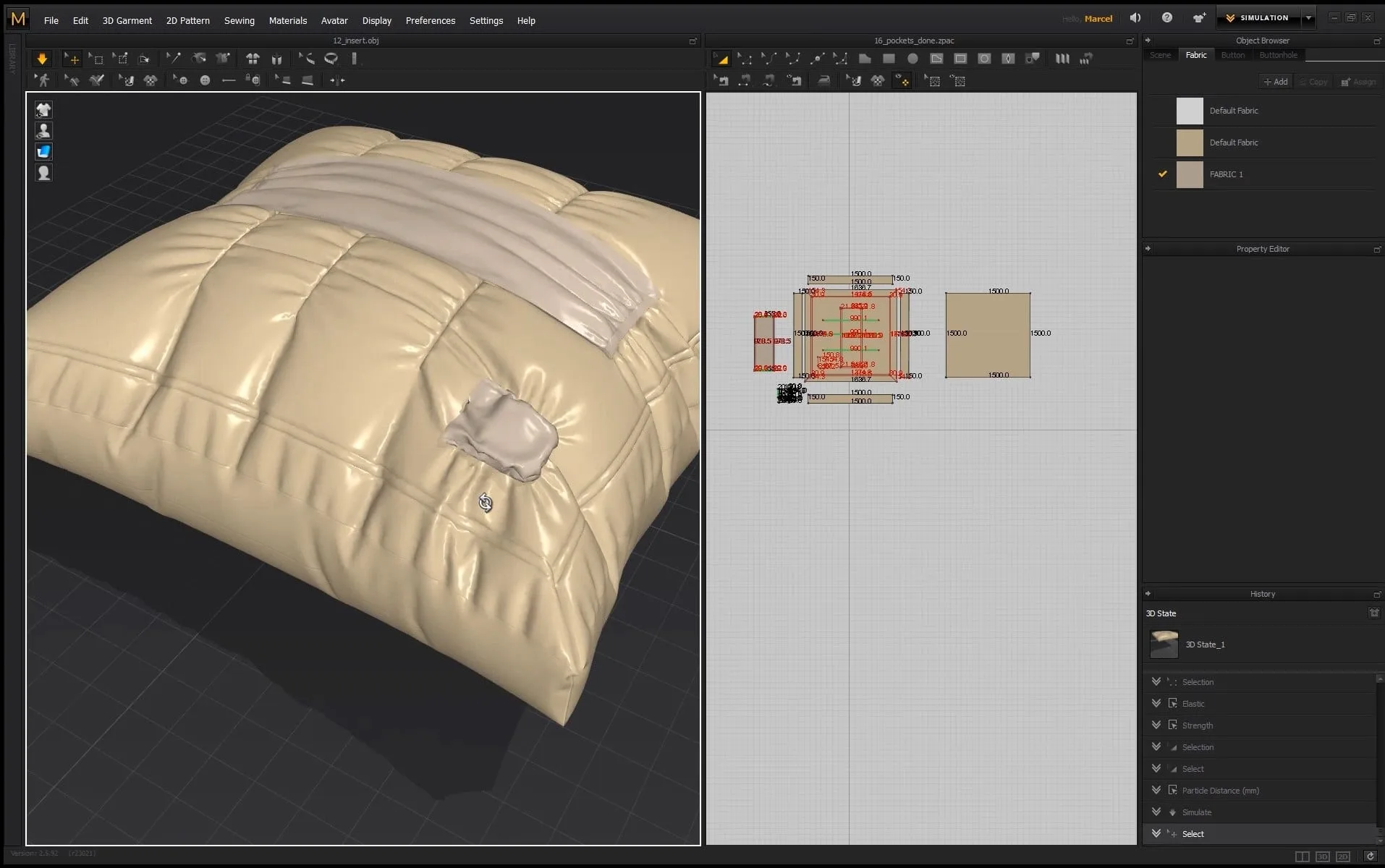Screen dimensions: 1385x868
Task: Click the 3D State_1 thumbnail
Action: [1164, 644]
